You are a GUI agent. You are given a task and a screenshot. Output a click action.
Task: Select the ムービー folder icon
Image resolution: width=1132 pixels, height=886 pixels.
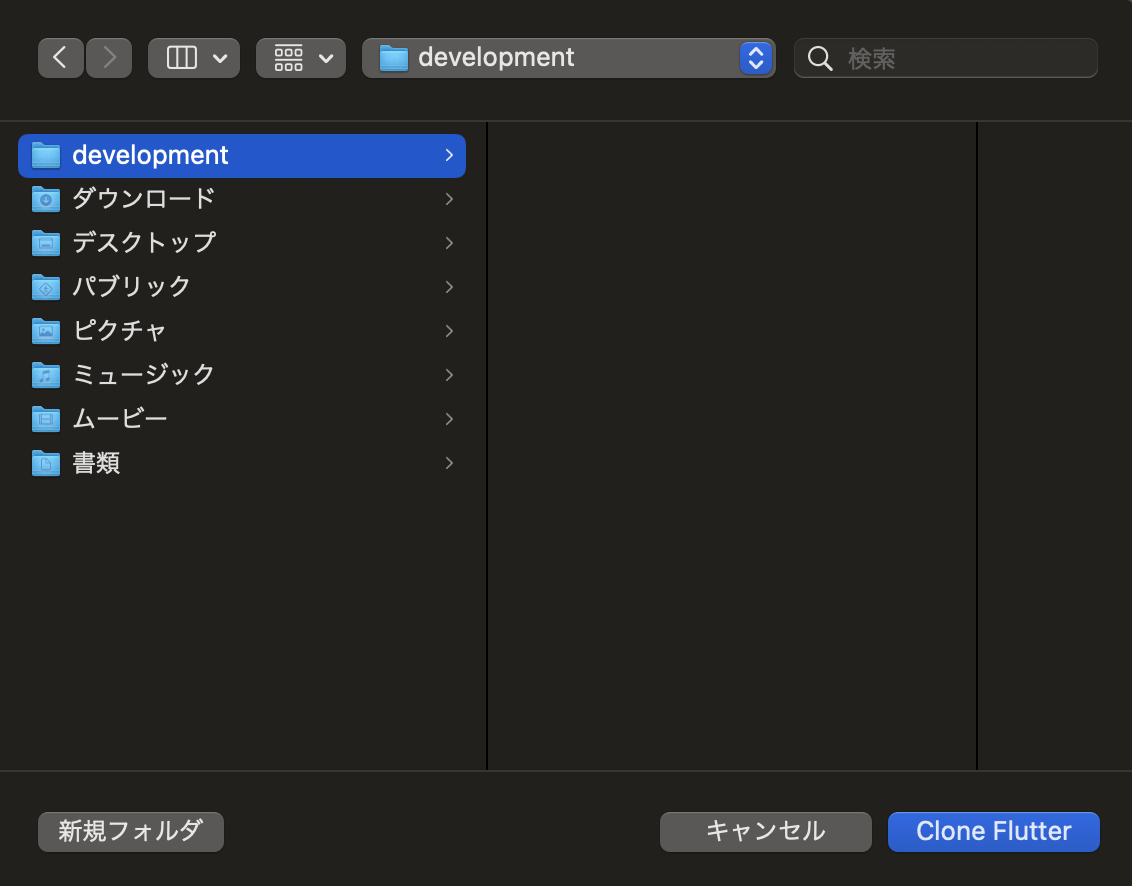tap(46, 420)
